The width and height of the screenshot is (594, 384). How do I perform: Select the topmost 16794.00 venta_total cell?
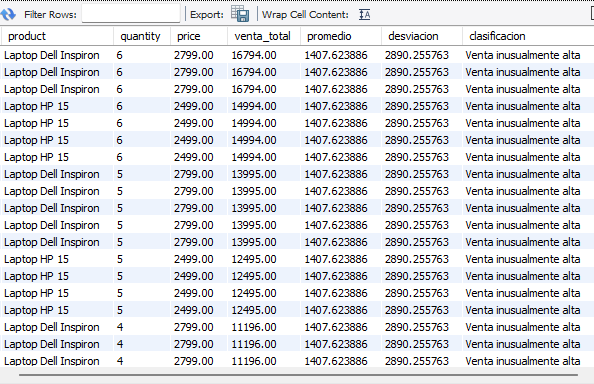pos(264,55)
